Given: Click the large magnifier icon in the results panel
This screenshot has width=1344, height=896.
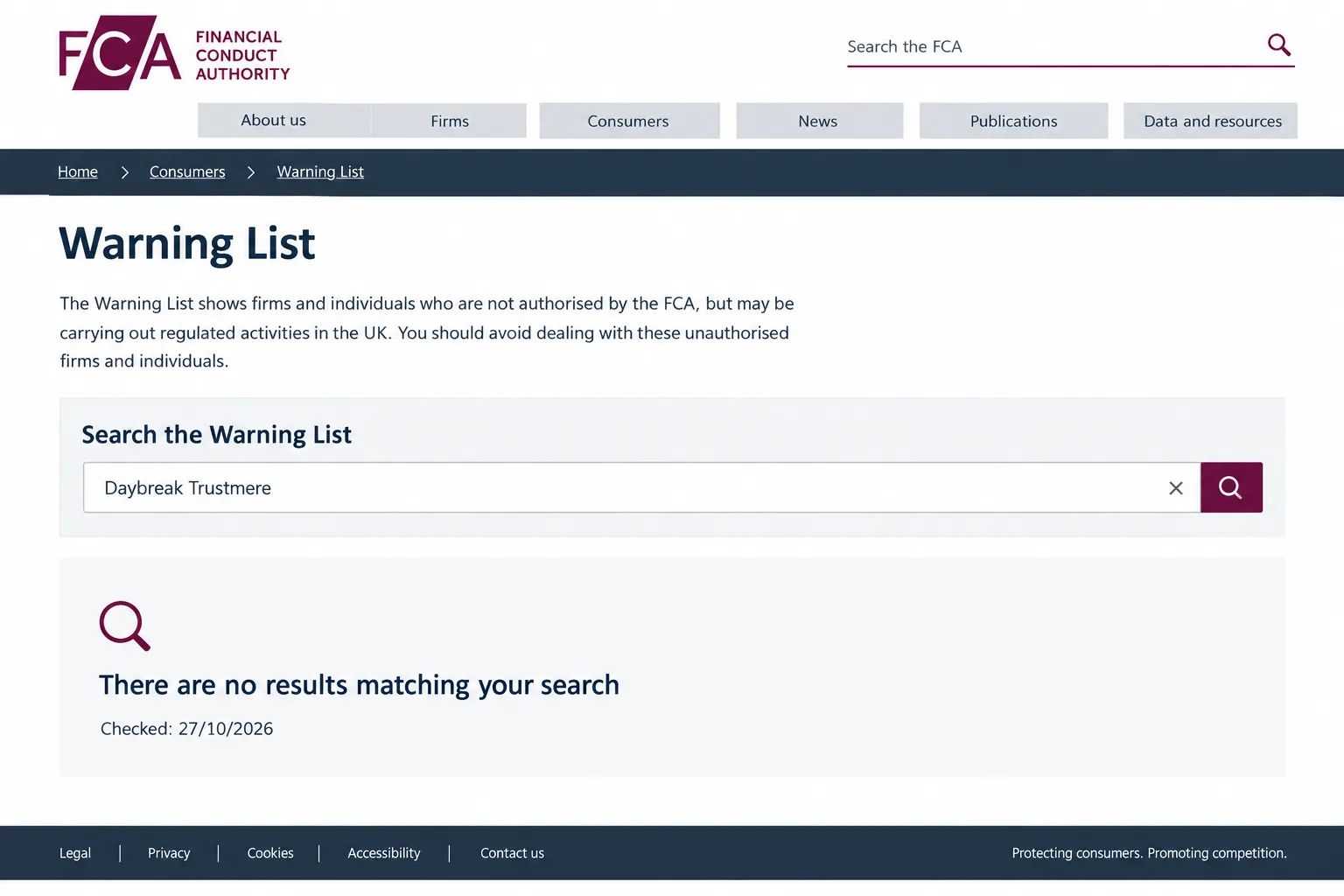Looking at the screenshot, I should [124, 626].
